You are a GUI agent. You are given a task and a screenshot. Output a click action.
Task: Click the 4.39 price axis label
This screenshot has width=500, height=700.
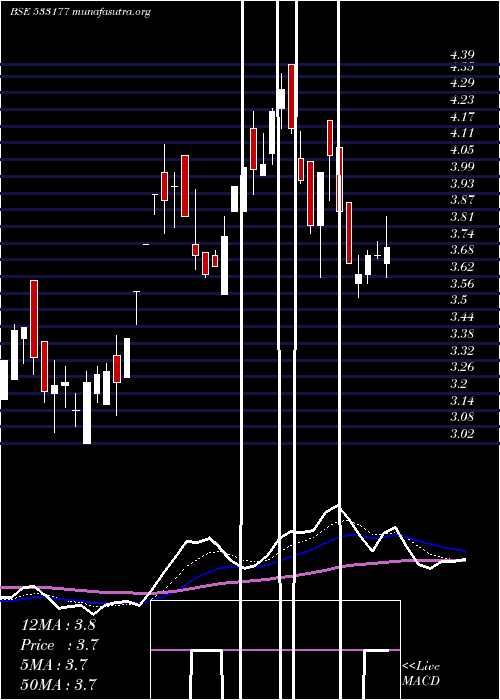pos(462,55)
